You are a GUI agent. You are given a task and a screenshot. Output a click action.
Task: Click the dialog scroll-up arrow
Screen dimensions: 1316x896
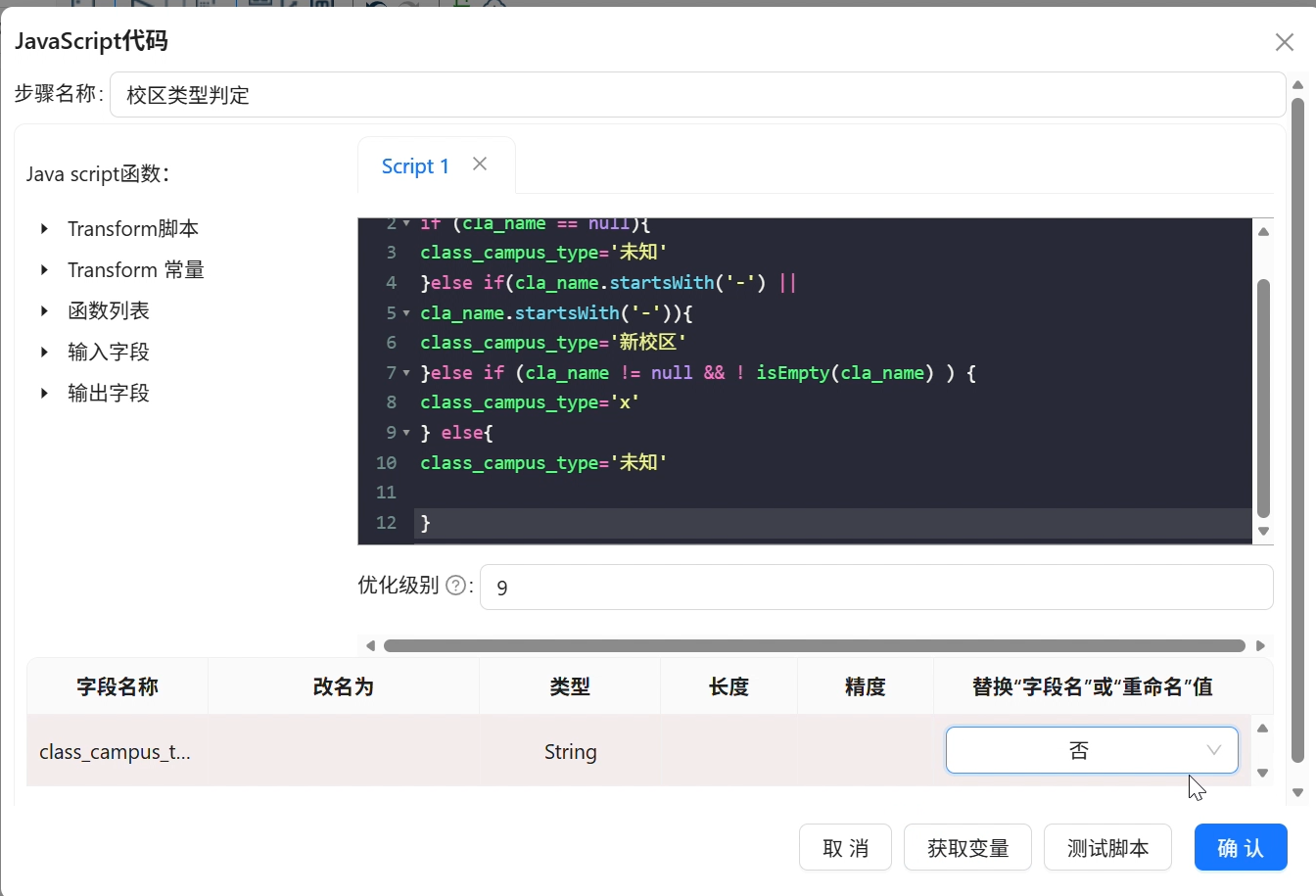(x=1298, y=84)
